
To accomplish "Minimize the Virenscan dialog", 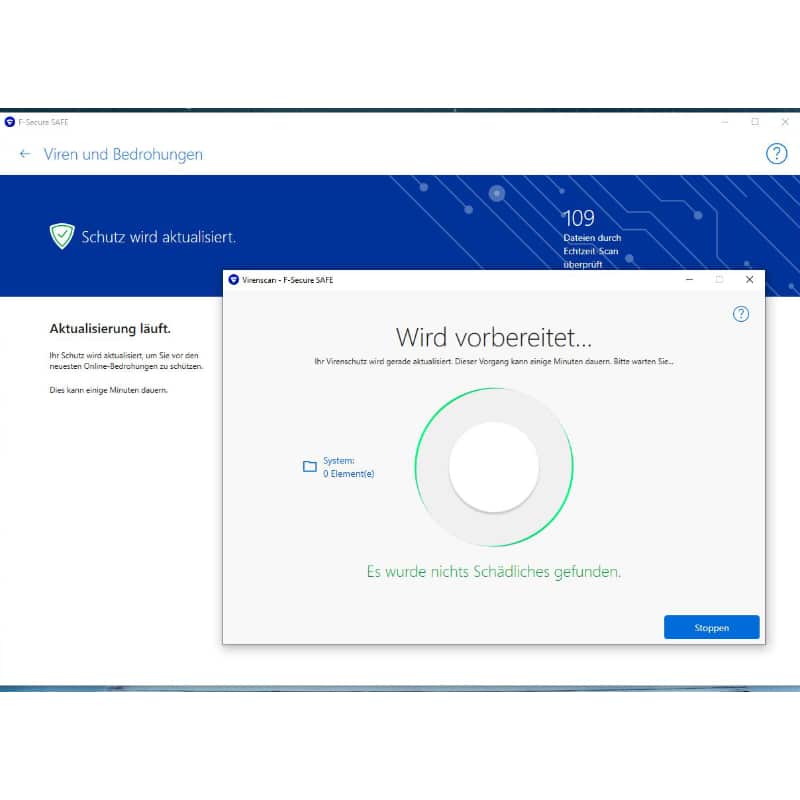I will coord(689,280).
